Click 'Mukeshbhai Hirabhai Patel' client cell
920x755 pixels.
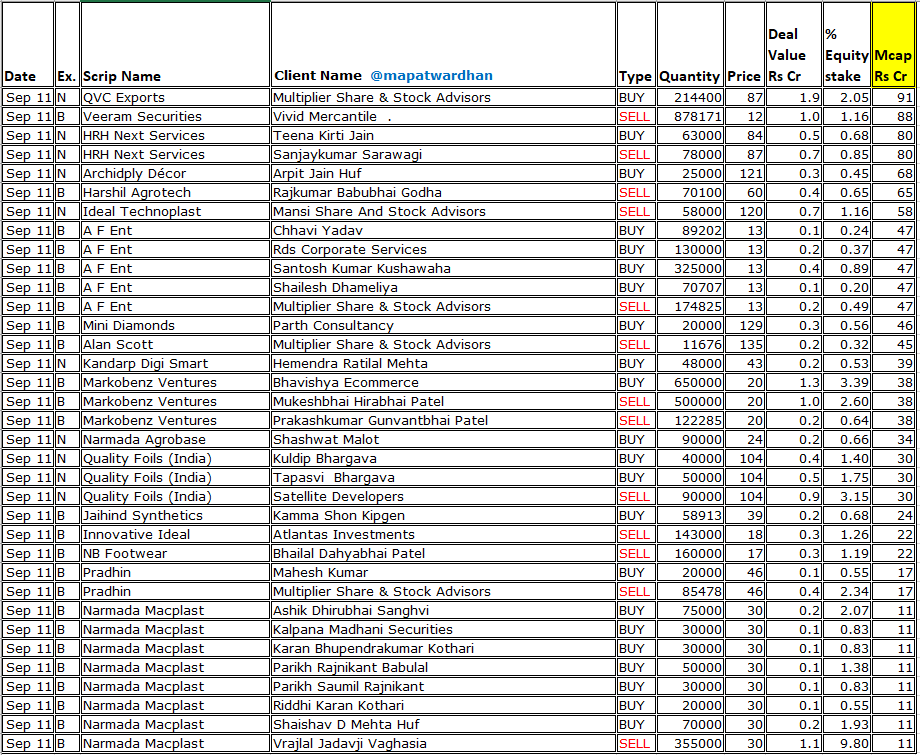443,401
